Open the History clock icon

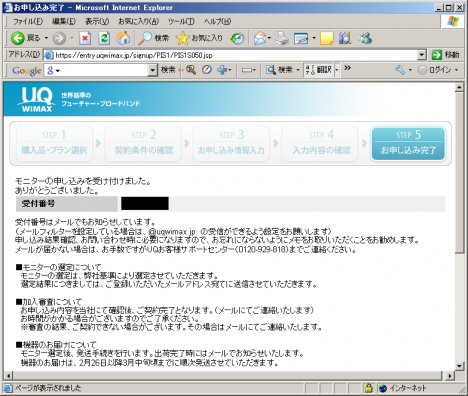[x=237, y=38]
